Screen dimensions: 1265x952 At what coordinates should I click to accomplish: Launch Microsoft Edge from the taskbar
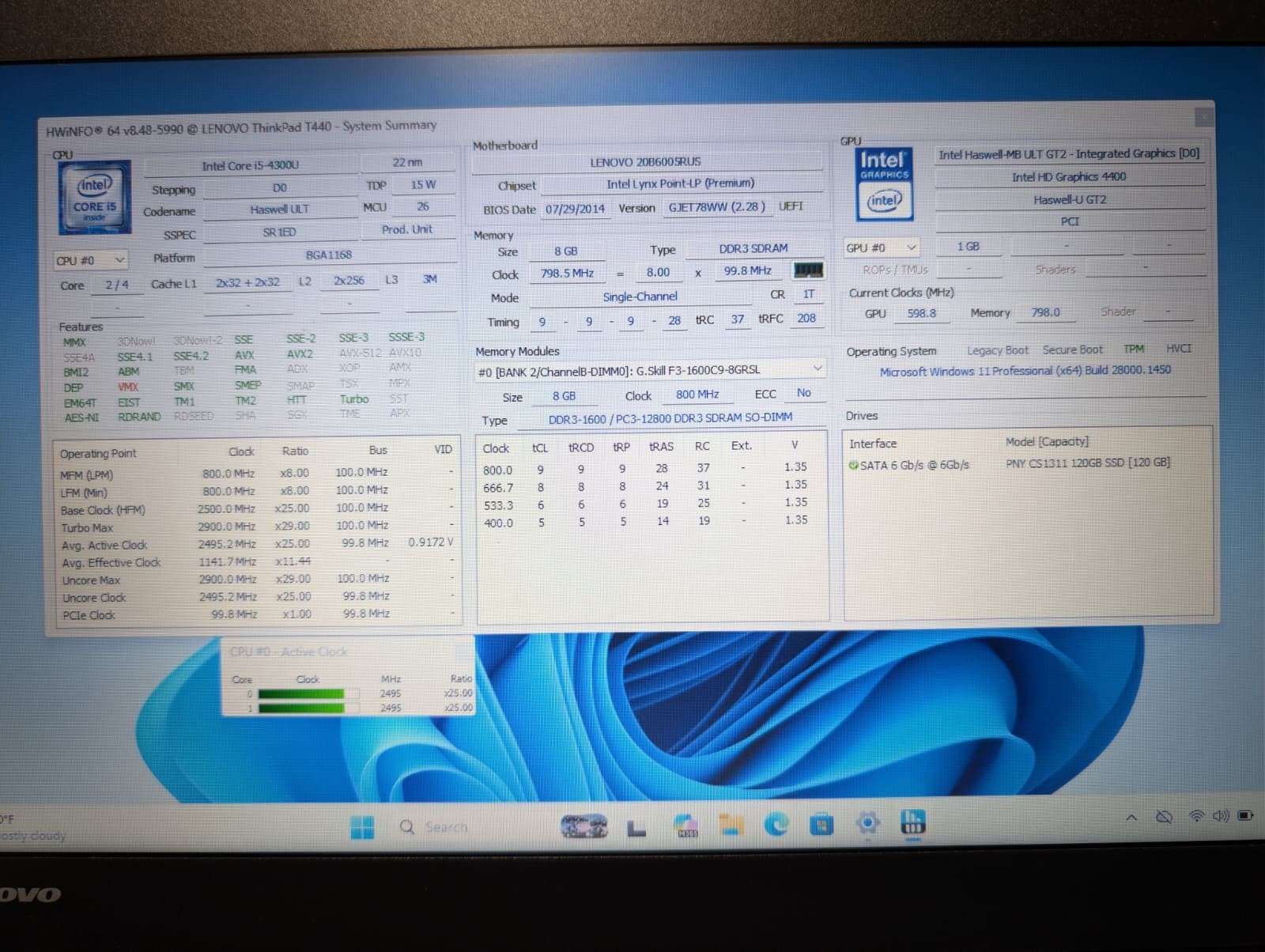coord(776,825)
